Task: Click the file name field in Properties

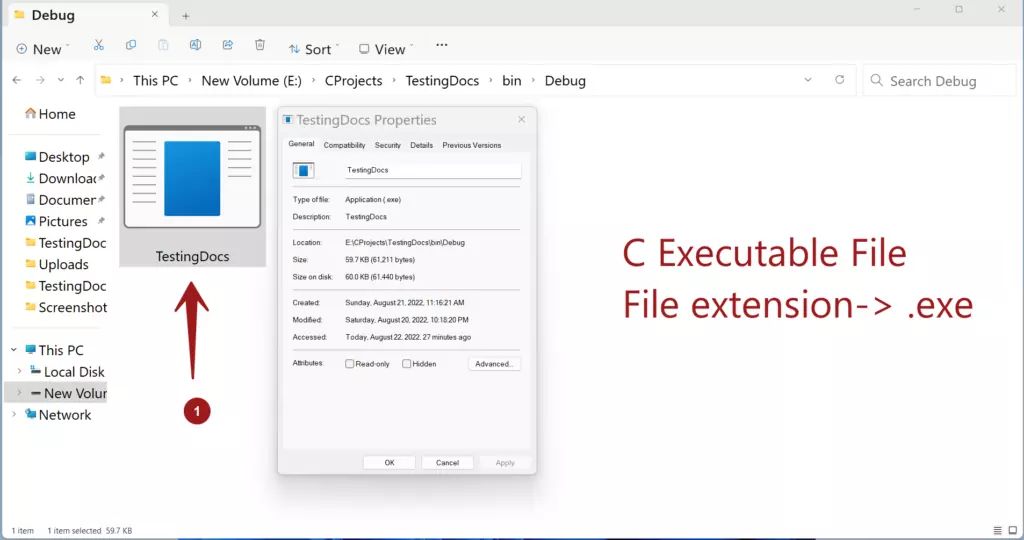Action: 433,170
